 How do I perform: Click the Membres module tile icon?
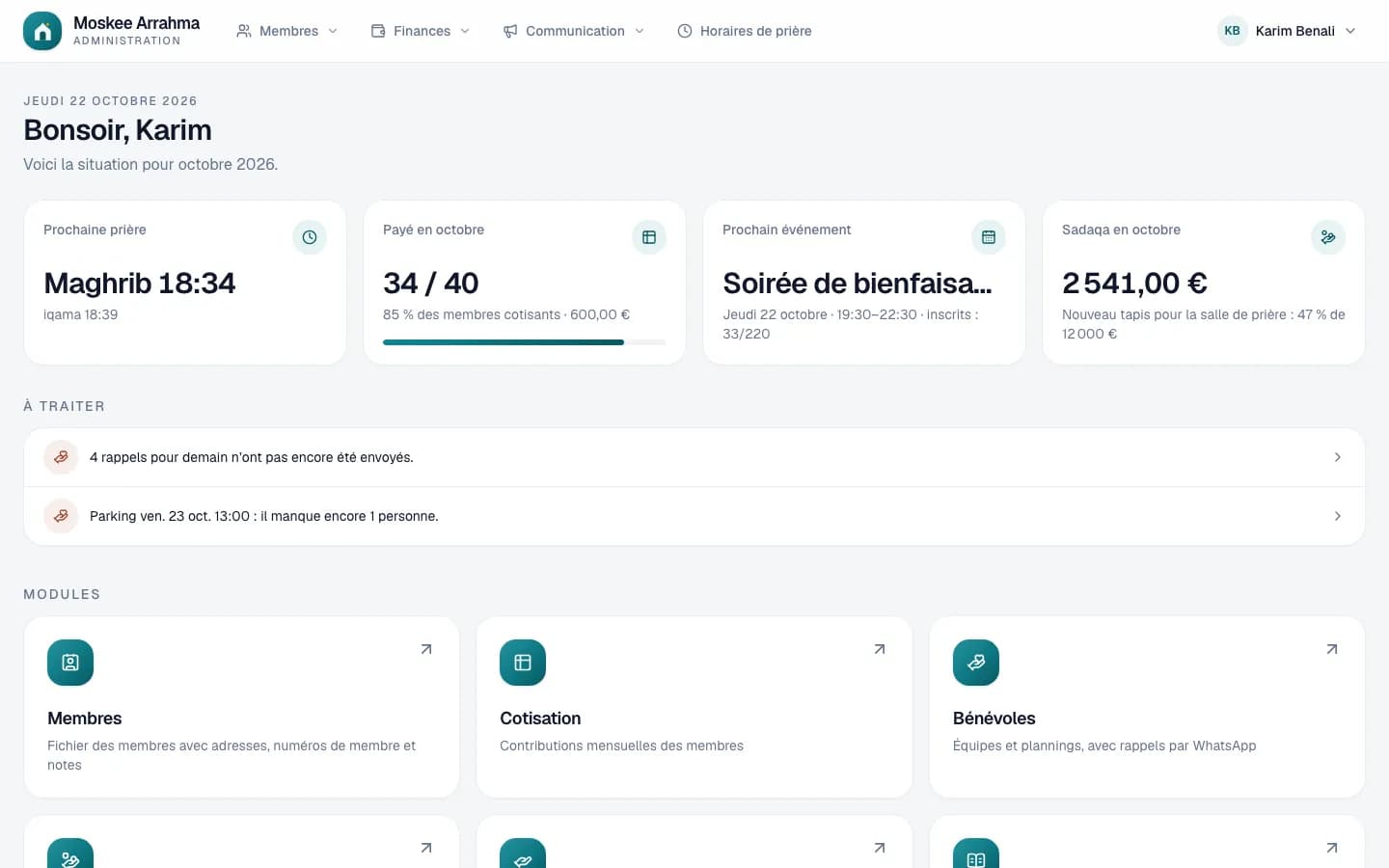coord(70,663)
